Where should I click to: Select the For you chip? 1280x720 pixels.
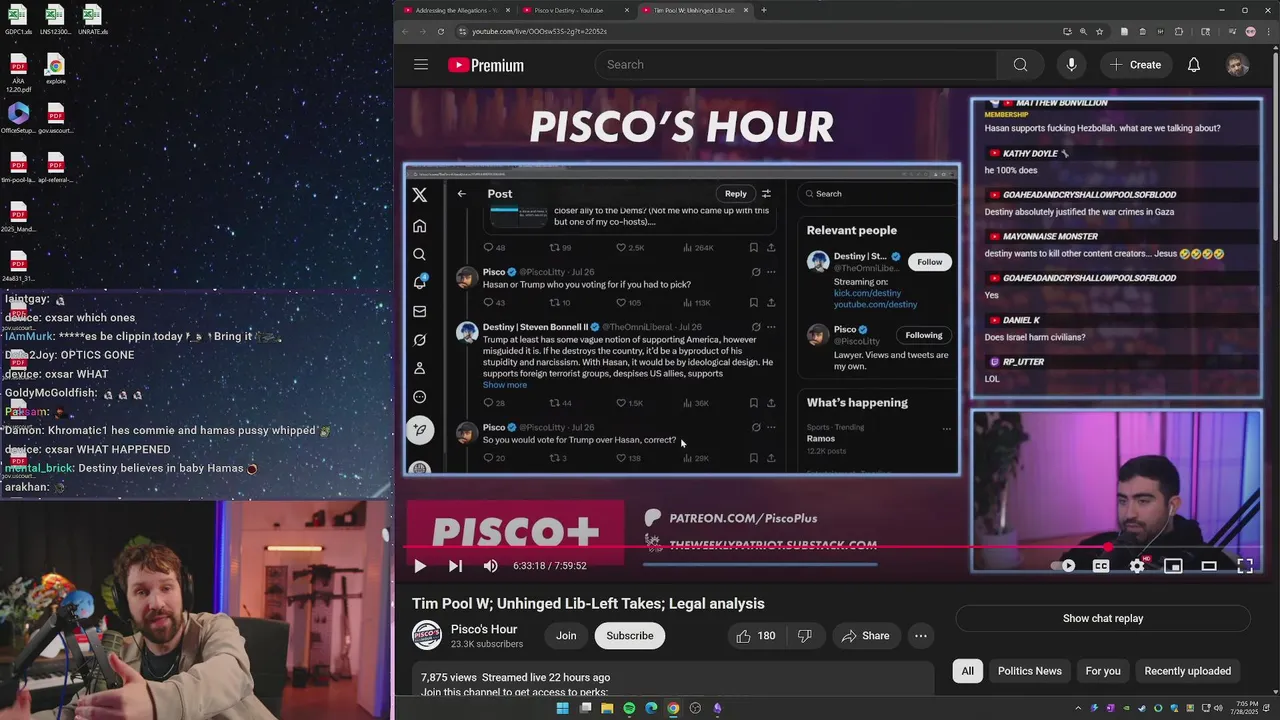(x=1103, y=671)
